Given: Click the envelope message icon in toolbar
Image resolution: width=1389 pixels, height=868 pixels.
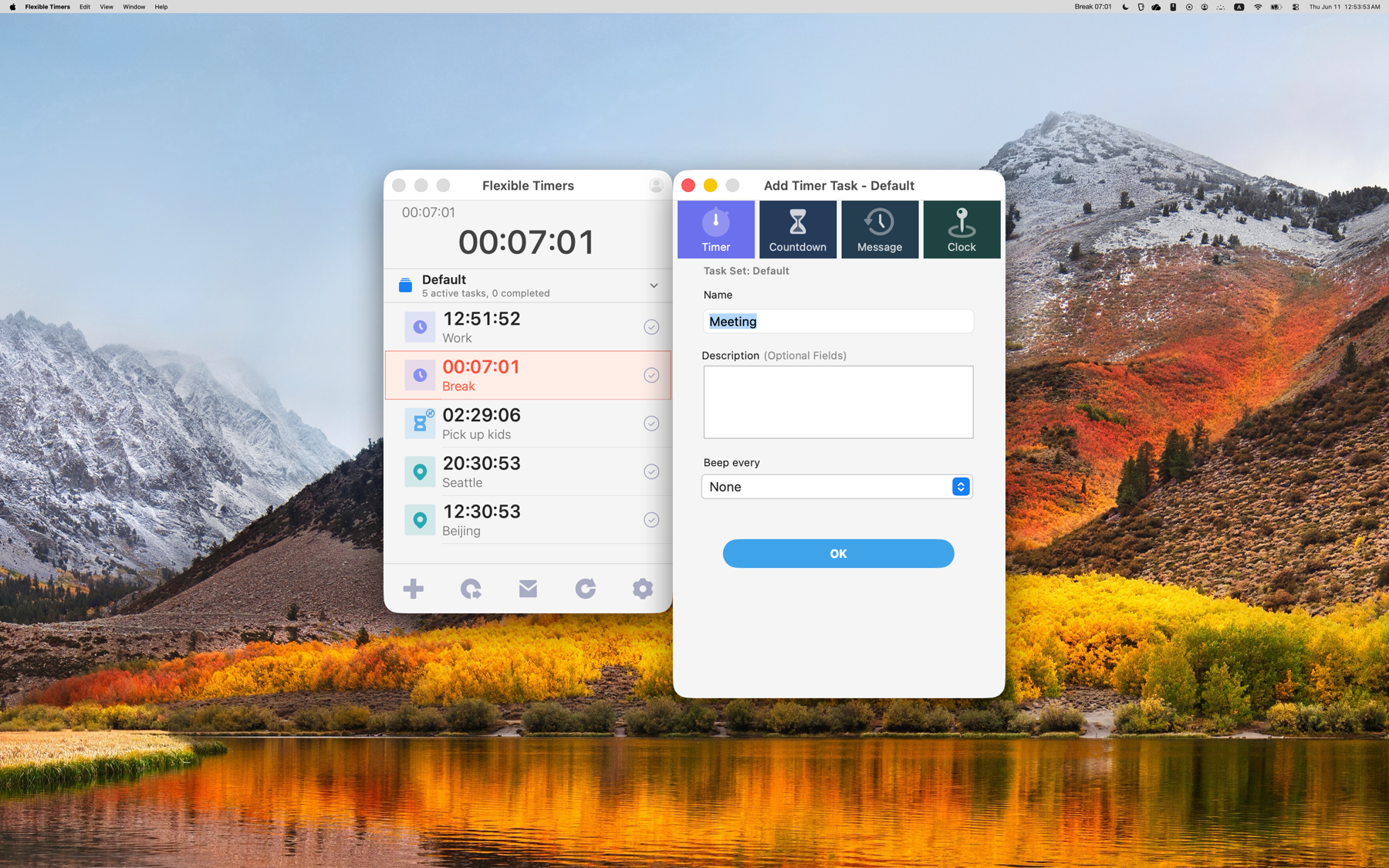Looking at the screenshot, I should pyautogui.click(x=528, y=589).
